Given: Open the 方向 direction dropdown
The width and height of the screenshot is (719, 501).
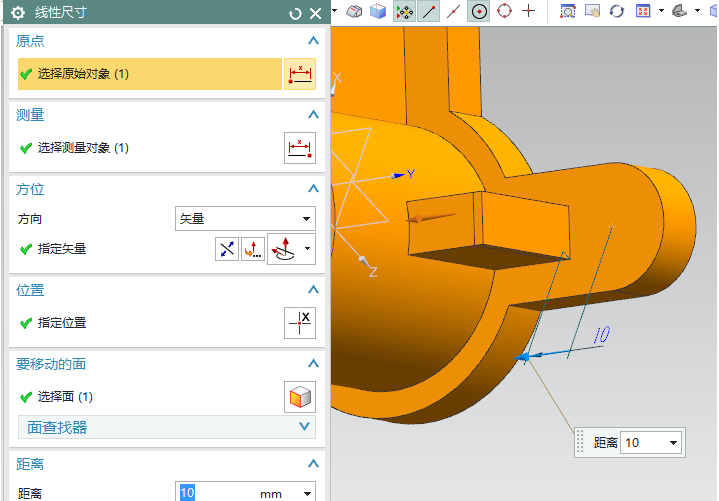Looking at the screenshot, I should tap(245, 218).
